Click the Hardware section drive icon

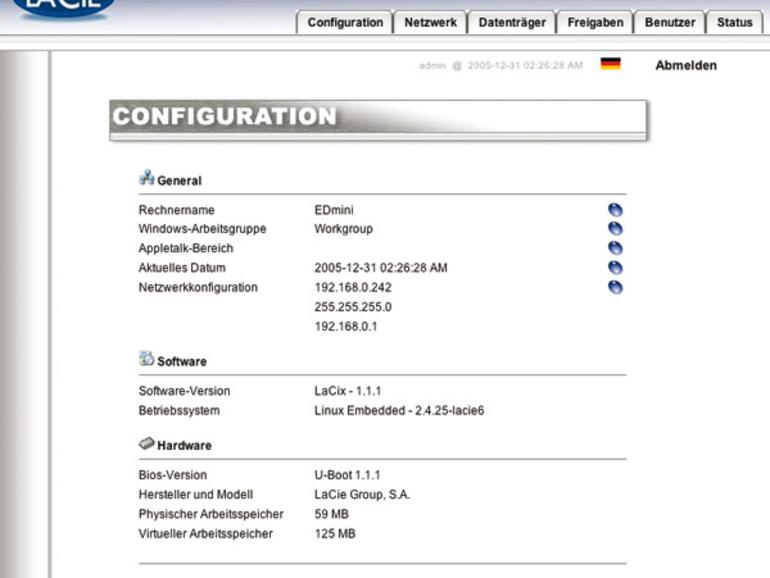click(x=146, y=443)
